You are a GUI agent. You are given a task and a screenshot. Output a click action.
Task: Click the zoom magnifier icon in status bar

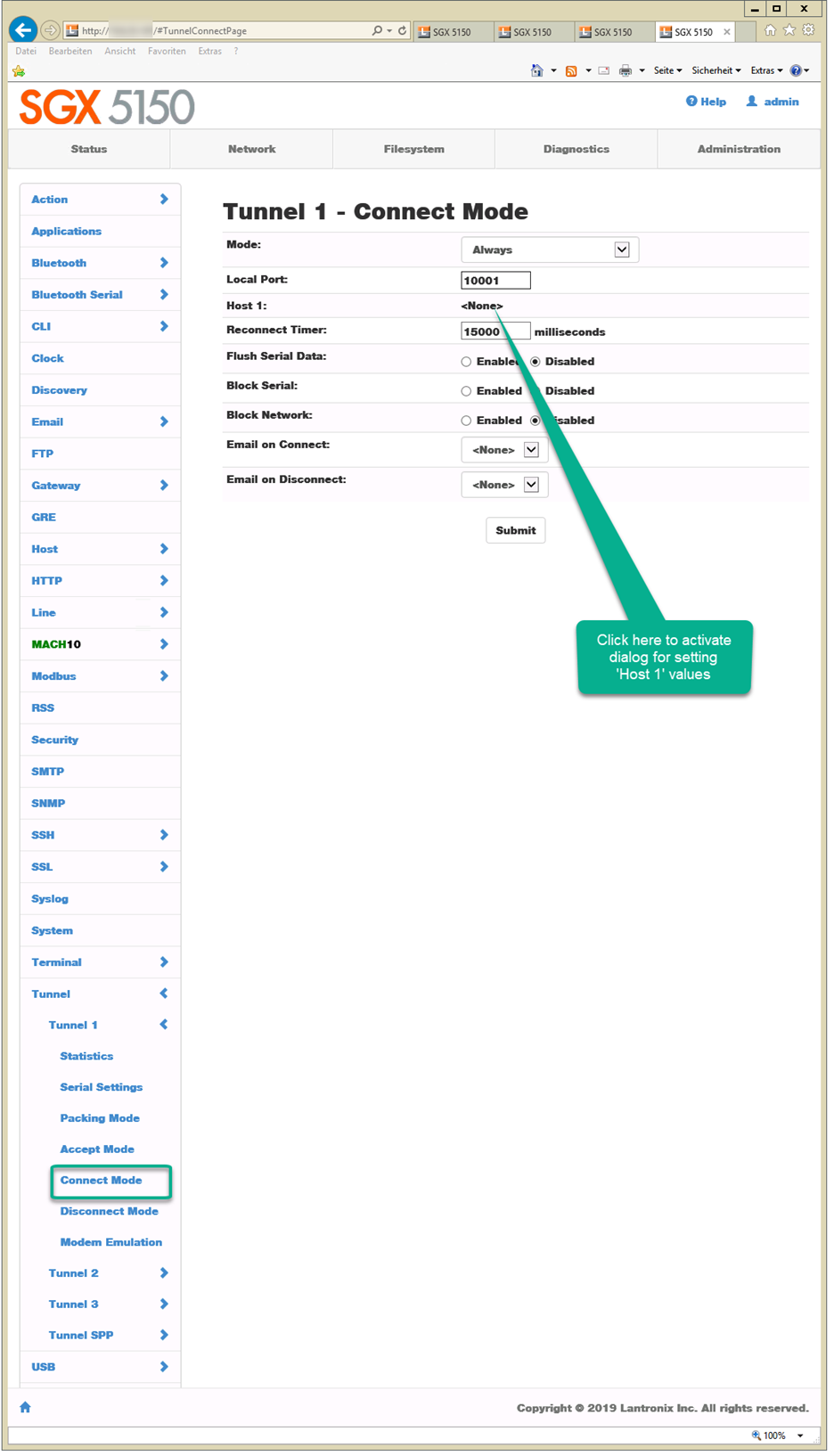756,1436
